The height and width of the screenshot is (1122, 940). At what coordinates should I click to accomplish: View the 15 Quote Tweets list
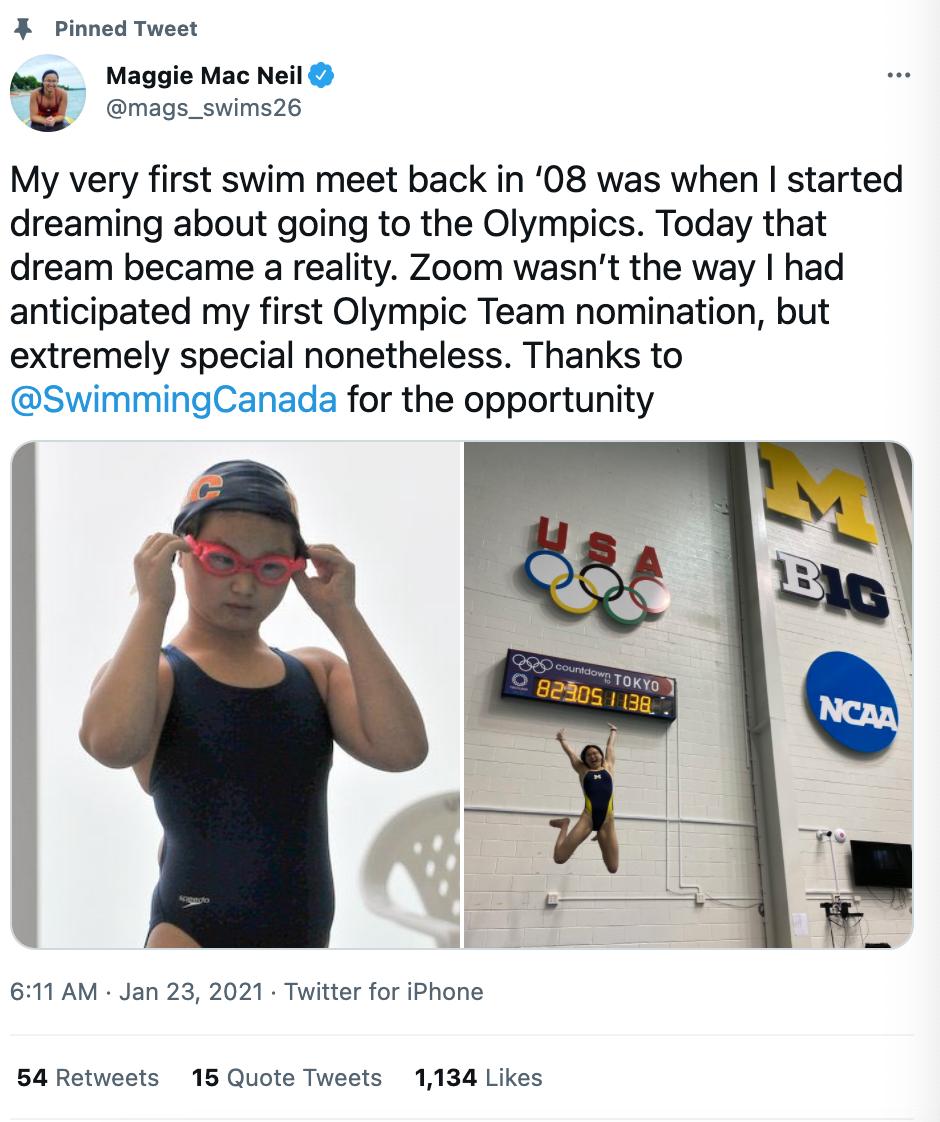287,1078
